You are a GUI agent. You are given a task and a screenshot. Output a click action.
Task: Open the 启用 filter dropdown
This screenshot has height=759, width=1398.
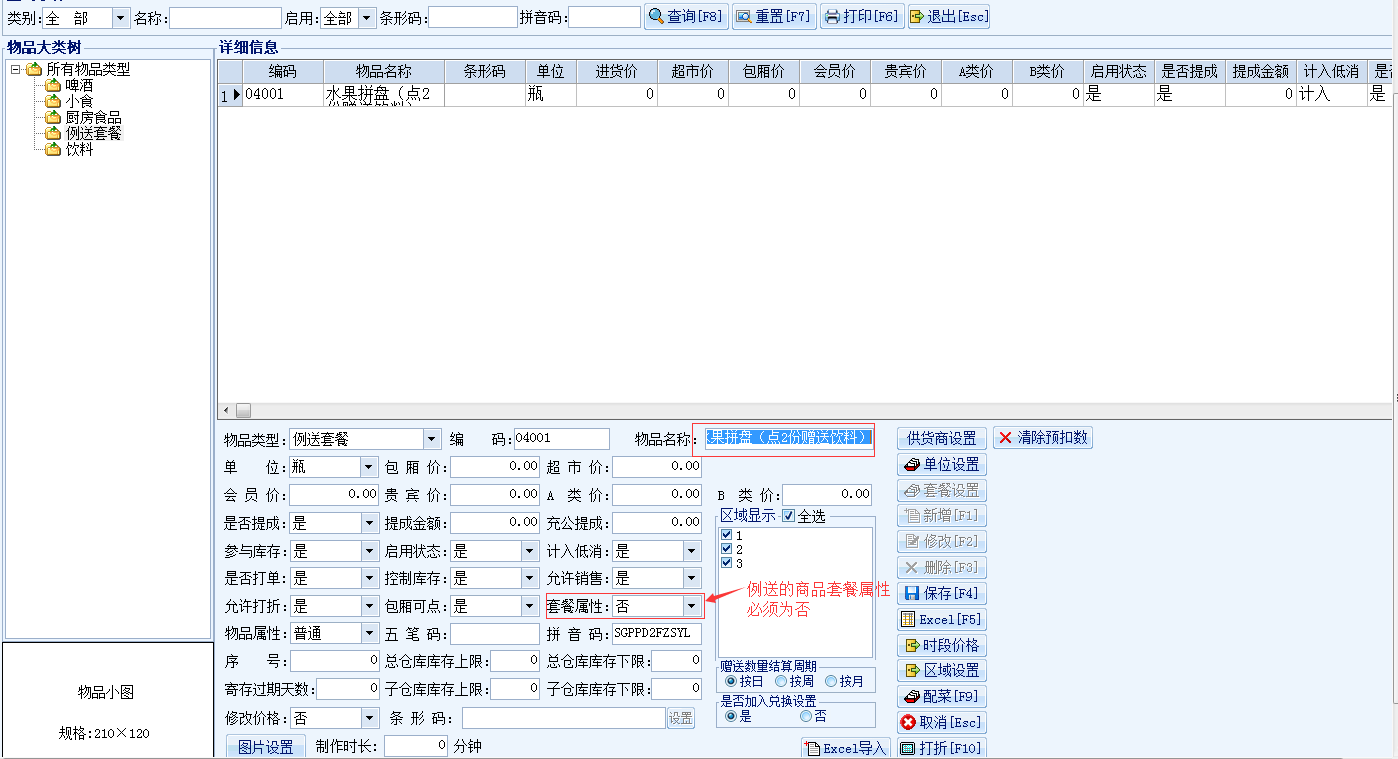(367, 18)
